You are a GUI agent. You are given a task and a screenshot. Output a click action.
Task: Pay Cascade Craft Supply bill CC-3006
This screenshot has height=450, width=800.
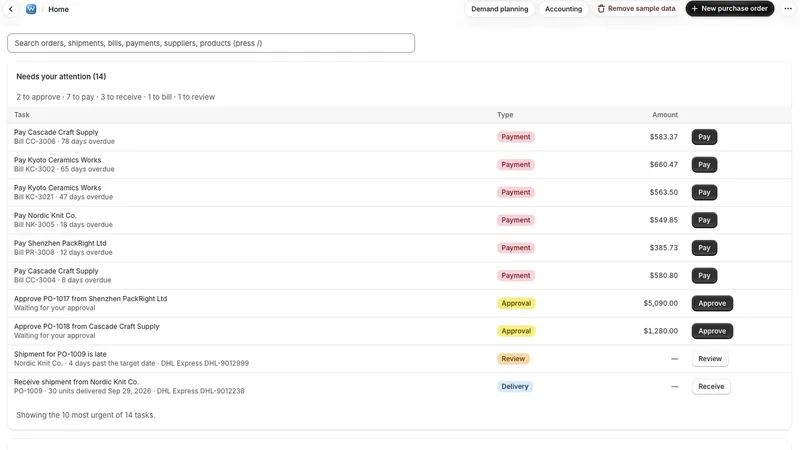pos(704,137)
